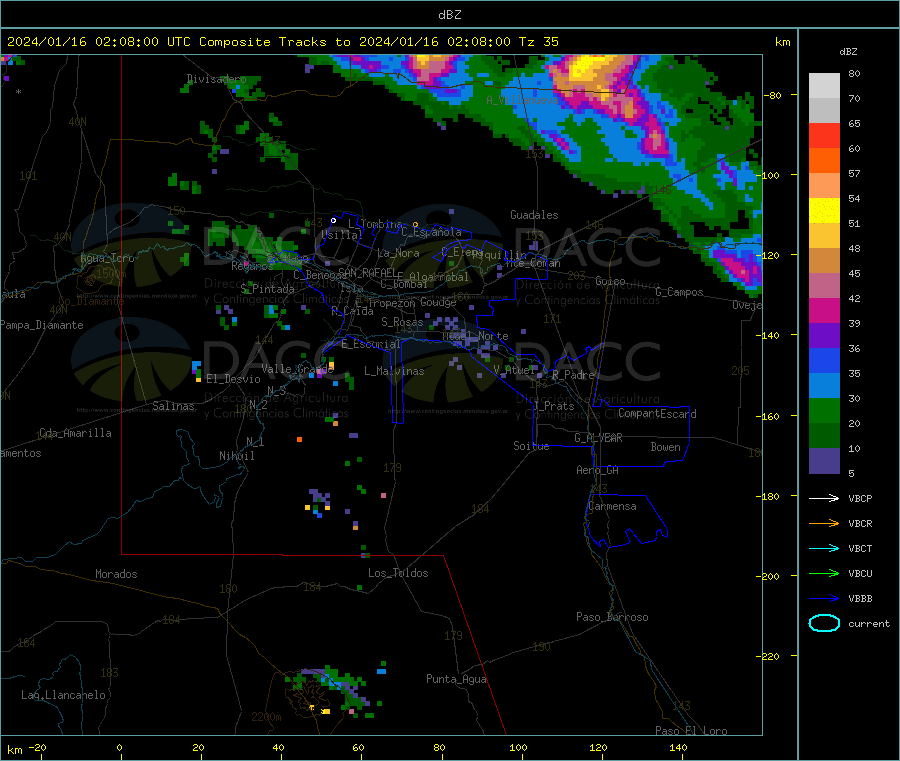The height and width of the screenshot is (761, 900).
Task: Click the Salinas location label
Action: pyautogui.click(x=173, y=406)
